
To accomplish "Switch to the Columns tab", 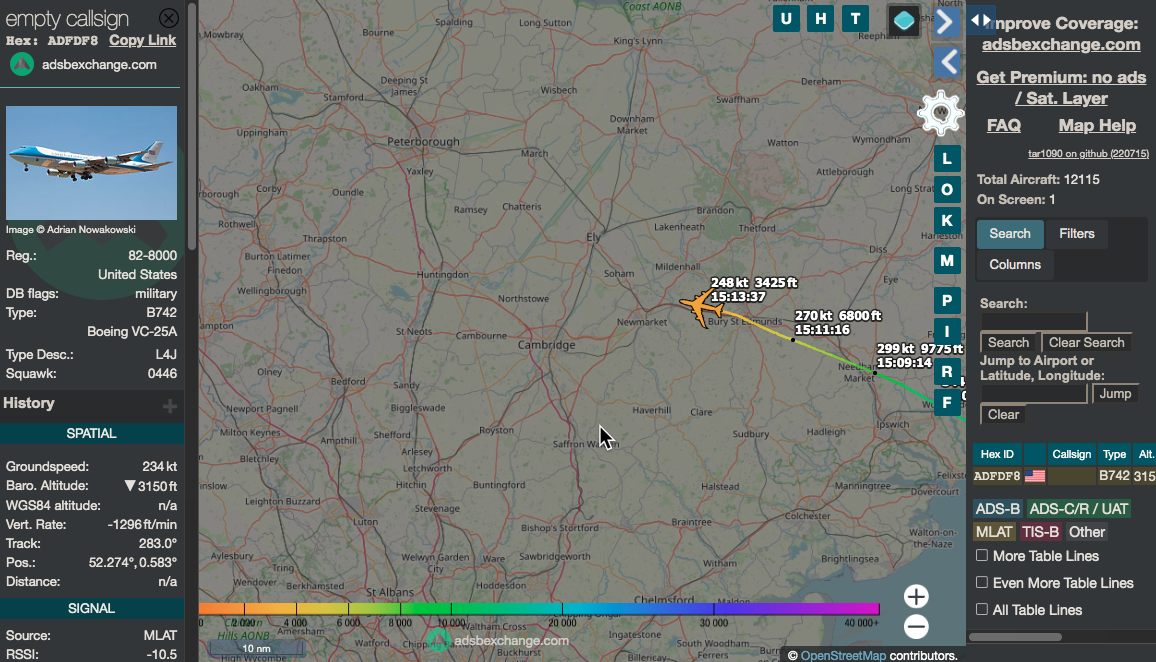I will (1015, 265).
